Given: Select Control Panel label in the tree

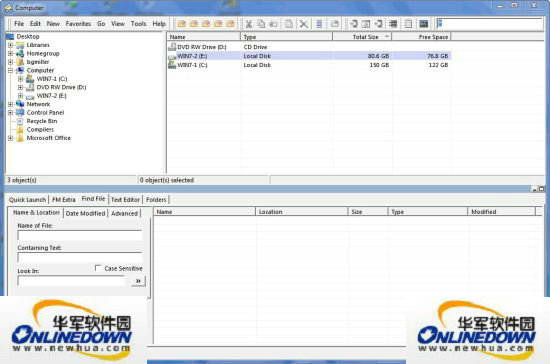Looking at the screenshot, I should pyautogui.click(x=45, y=113).
